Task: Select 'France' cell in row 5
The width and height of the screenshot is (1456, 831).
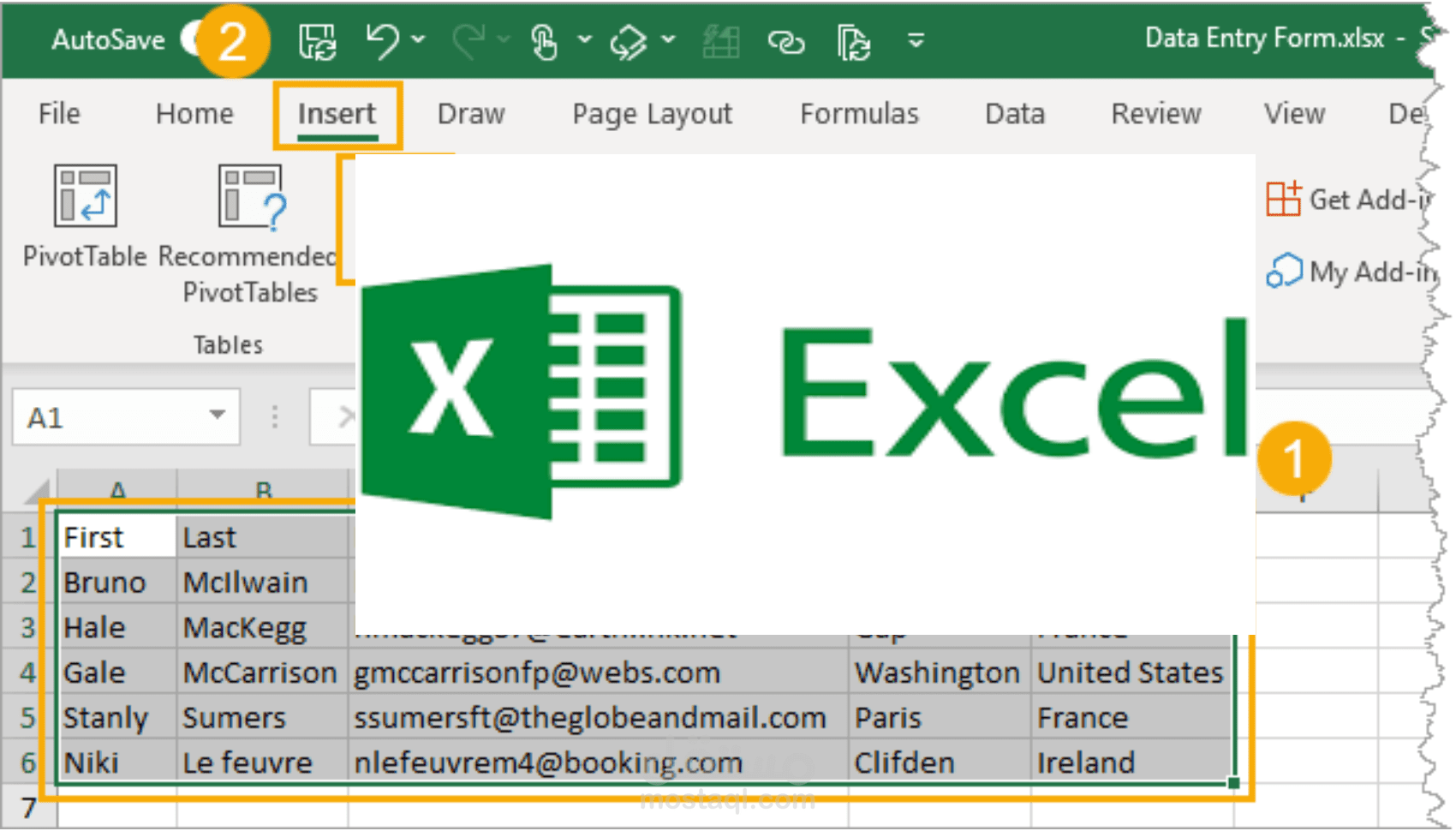Action: (1132, 718)
